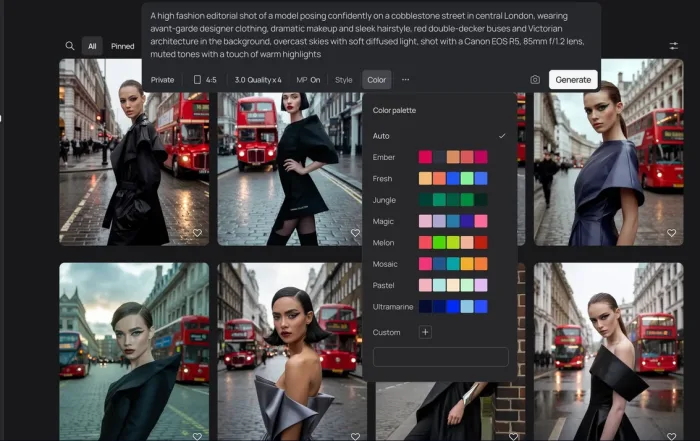Click the search magnifier icon
Image resolution: width=700 pixels, height=441 pixels.
[x=70, y=46]
